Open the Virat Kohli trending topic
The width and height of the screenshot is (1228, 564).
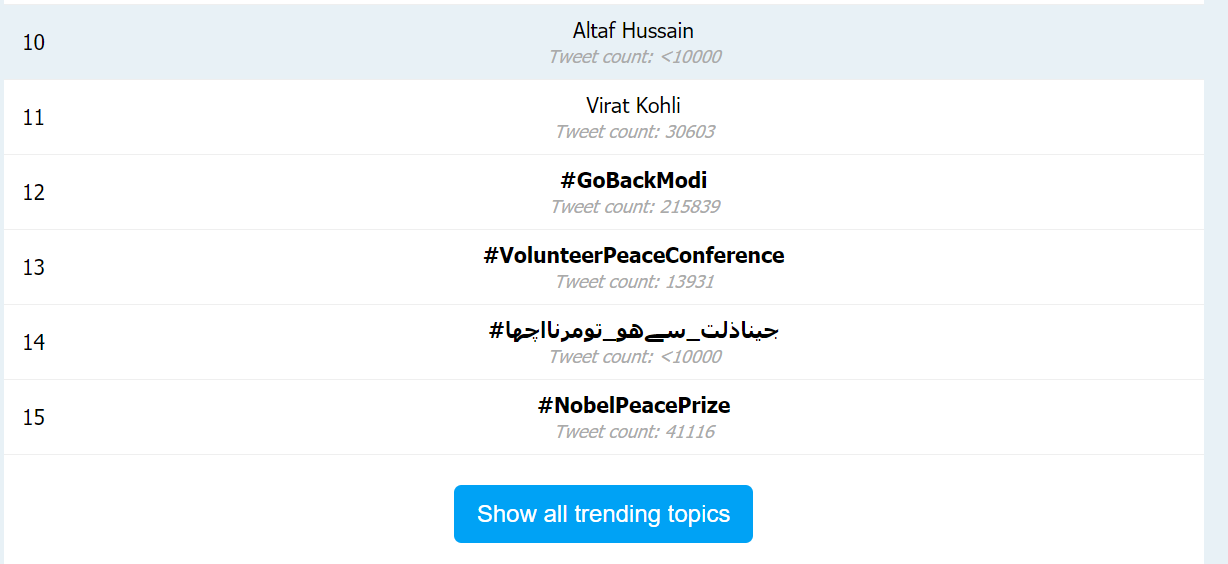click(x=634, y=105)
